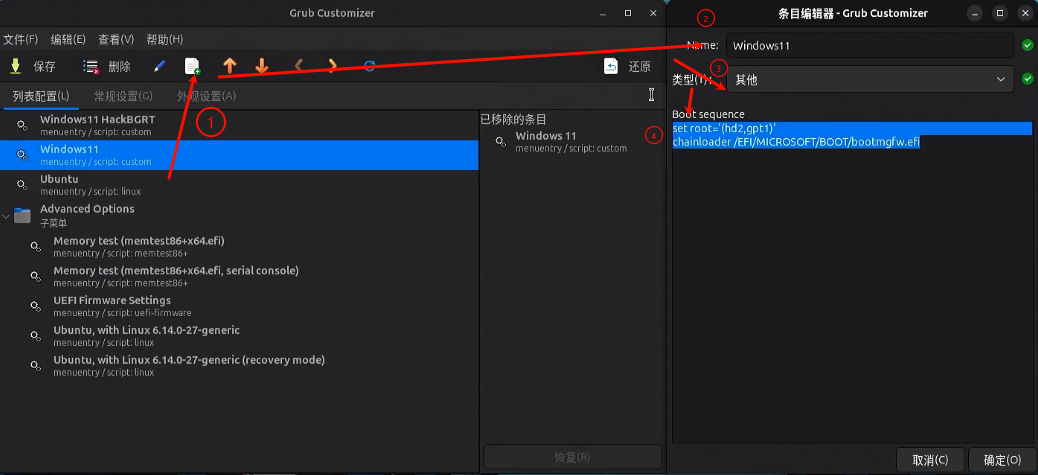Screen dimensions: 1038x475
Task: Click the blue reload icon in toolbar
Action: tap(370, 67)
